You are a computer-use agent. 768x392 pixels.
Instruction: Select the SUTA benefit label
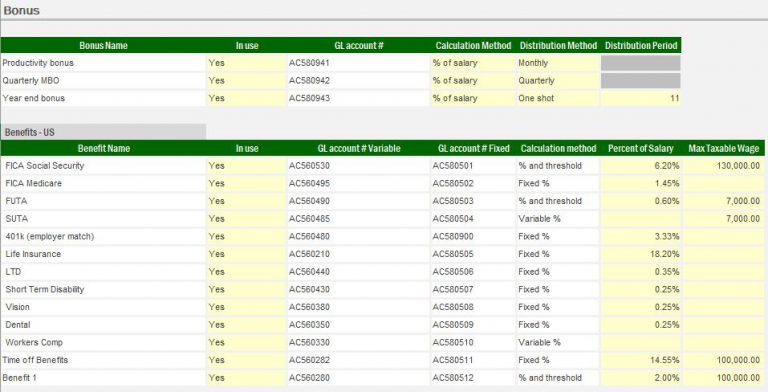[x=17, y=219]
